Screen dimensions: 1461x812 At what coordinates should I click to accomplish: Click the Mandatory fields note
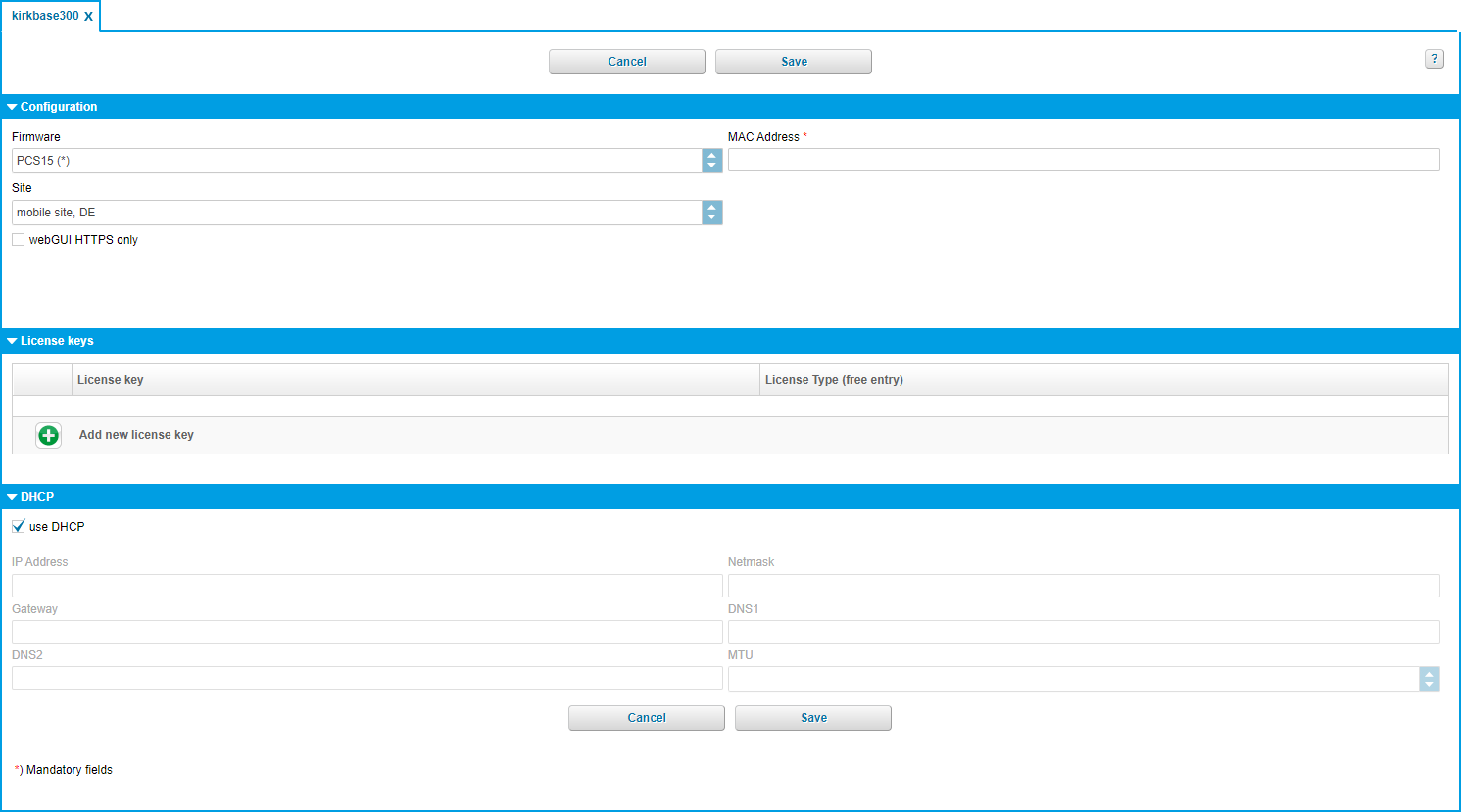[x=64, y=770]
